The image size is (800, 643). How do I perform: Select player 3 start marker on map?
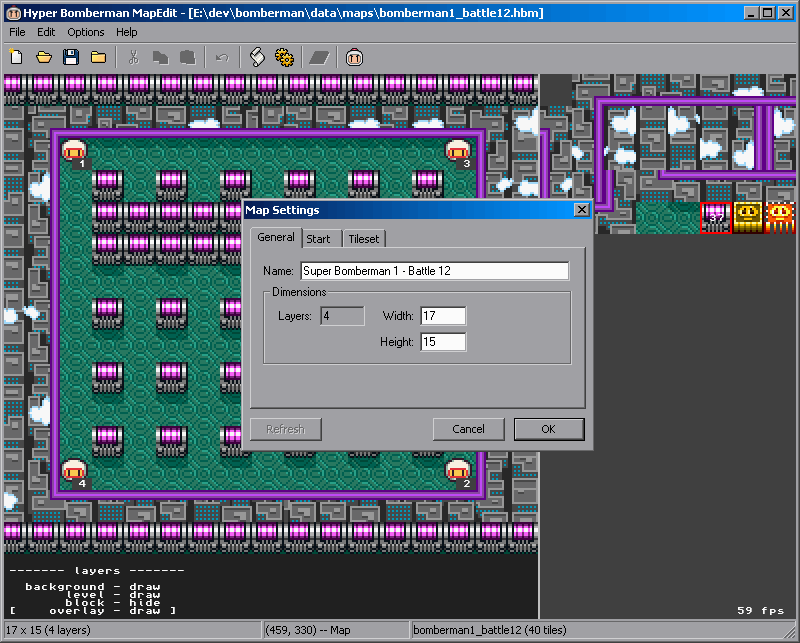pos(458,153)
